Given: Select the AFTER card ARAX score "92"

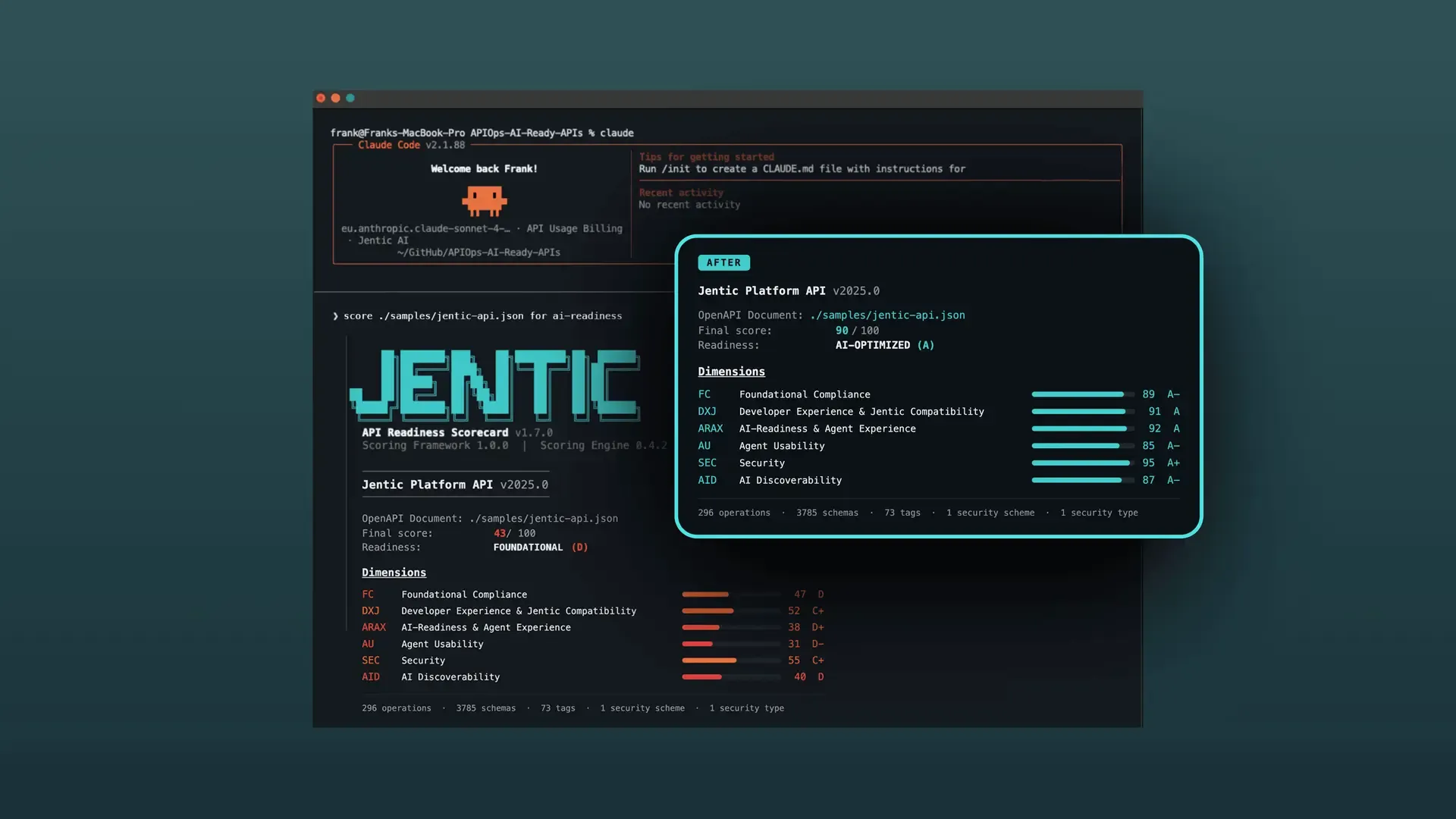Looking at the screenshot, I should [1154, 428].
